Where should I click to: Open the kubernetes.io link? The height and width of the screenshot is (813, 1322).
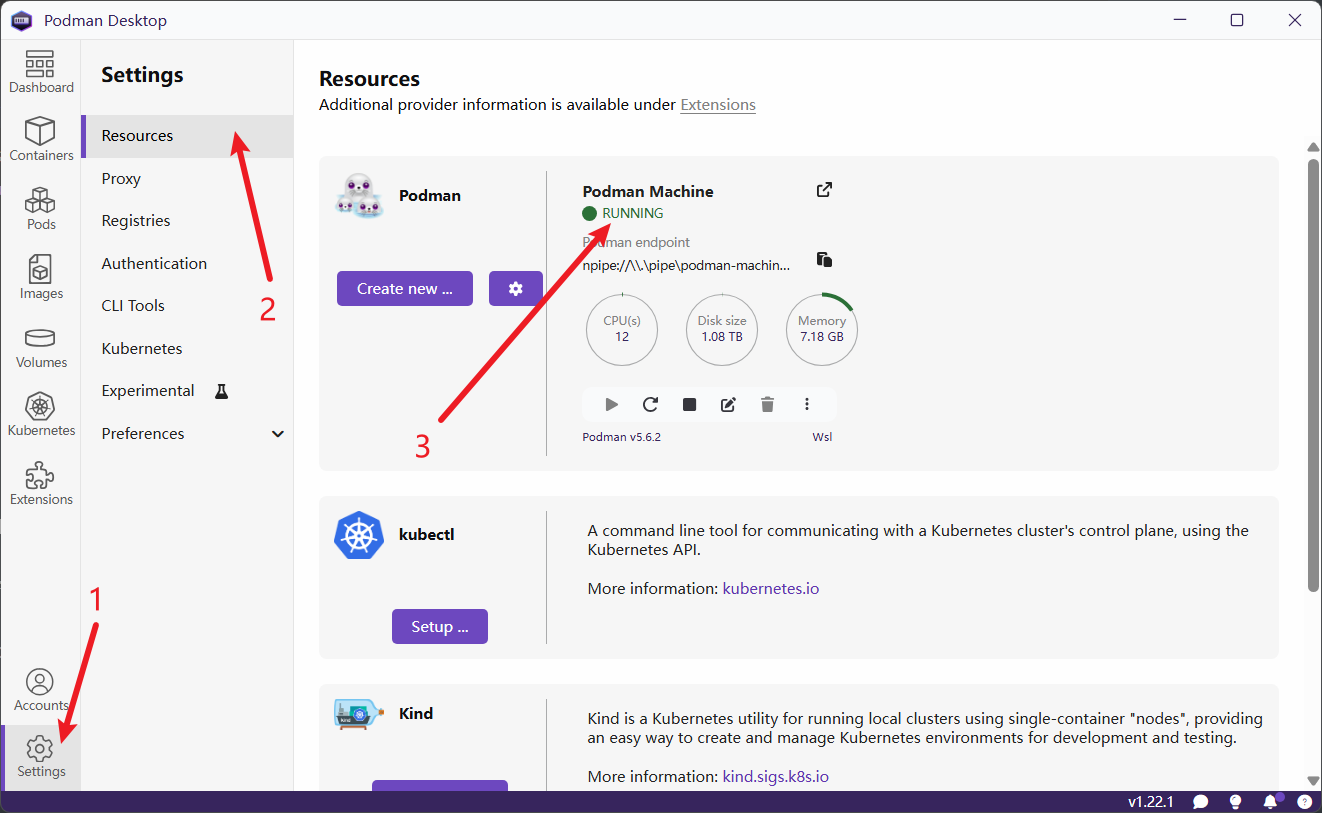pos(771,588)
